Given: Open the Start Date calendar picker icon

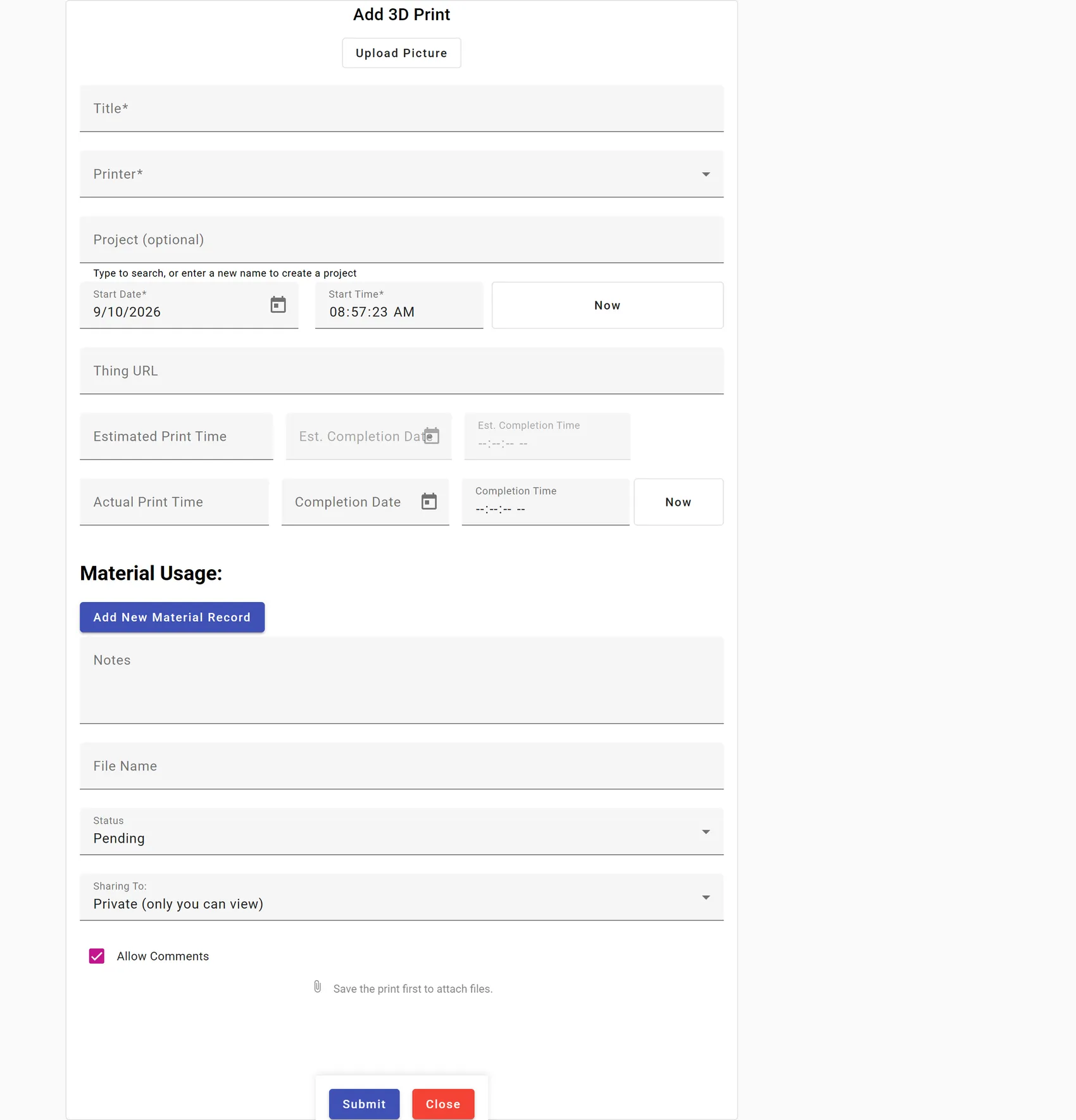Looking at the screenshot, I should click(278, 305).
